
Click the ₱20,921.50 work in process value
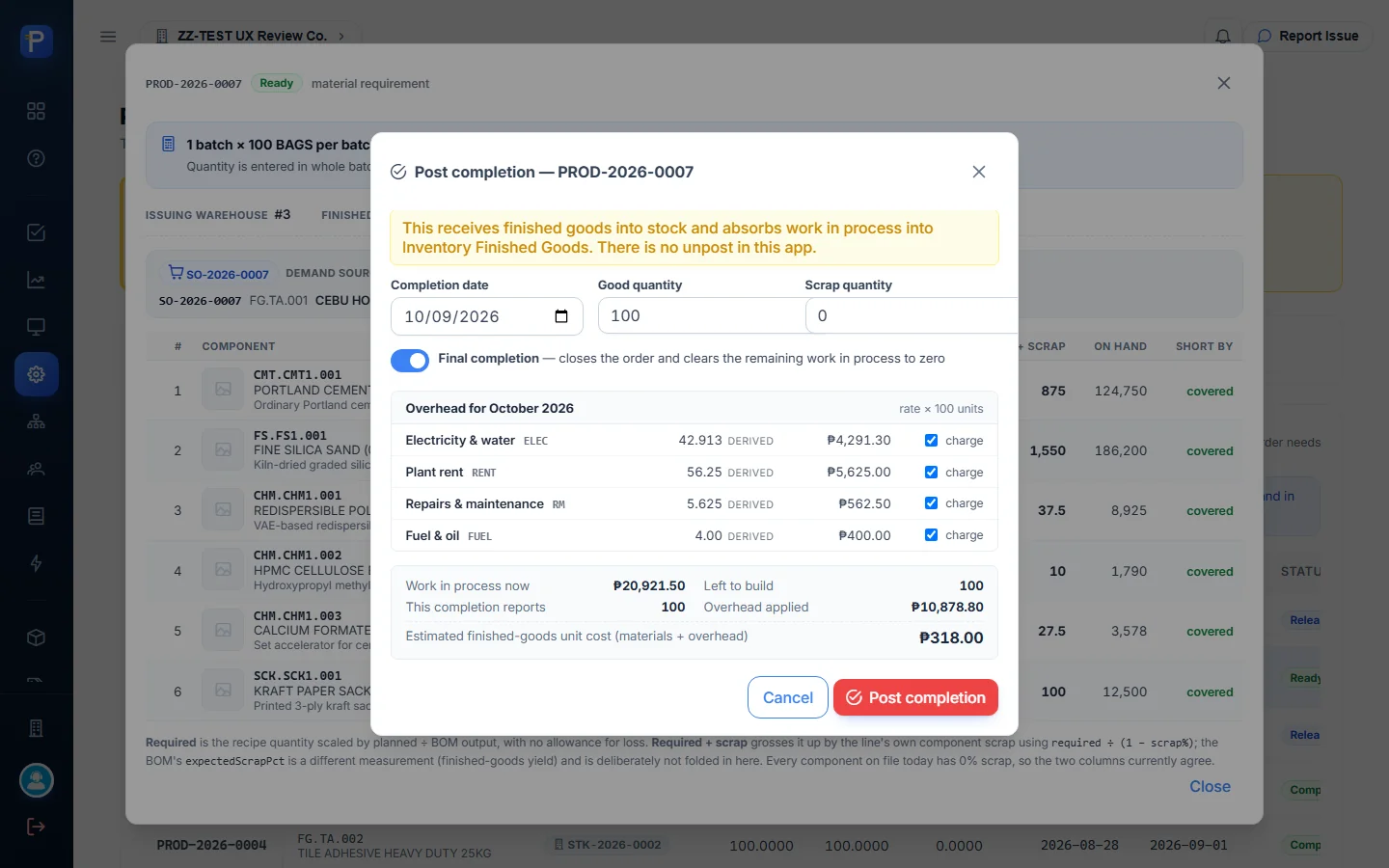click(649, 586)
